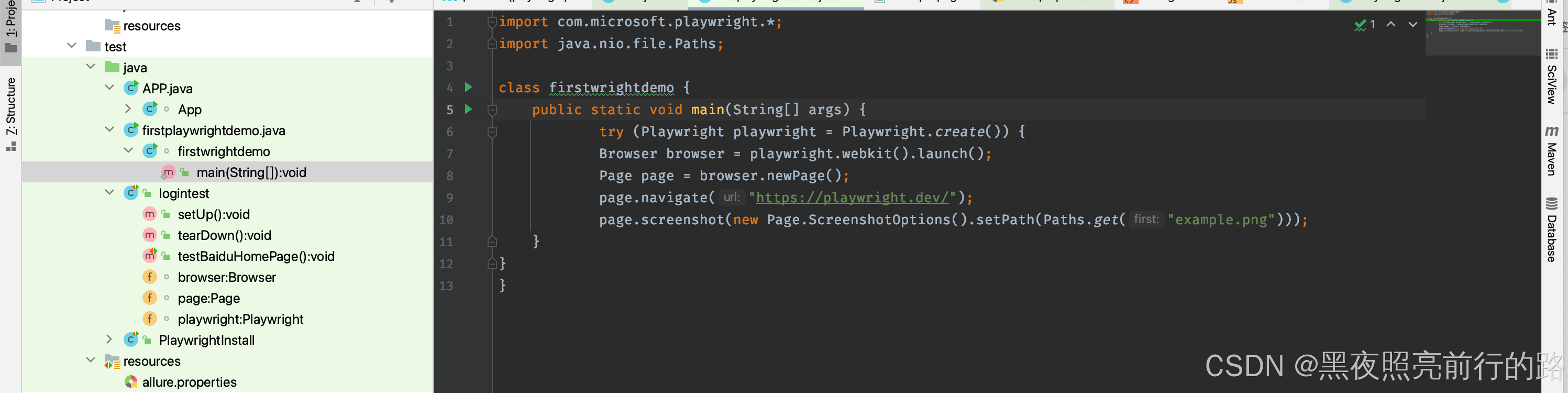Open the Structure tool window
This screenshot has height=393, width=1568.
point(11,114)
